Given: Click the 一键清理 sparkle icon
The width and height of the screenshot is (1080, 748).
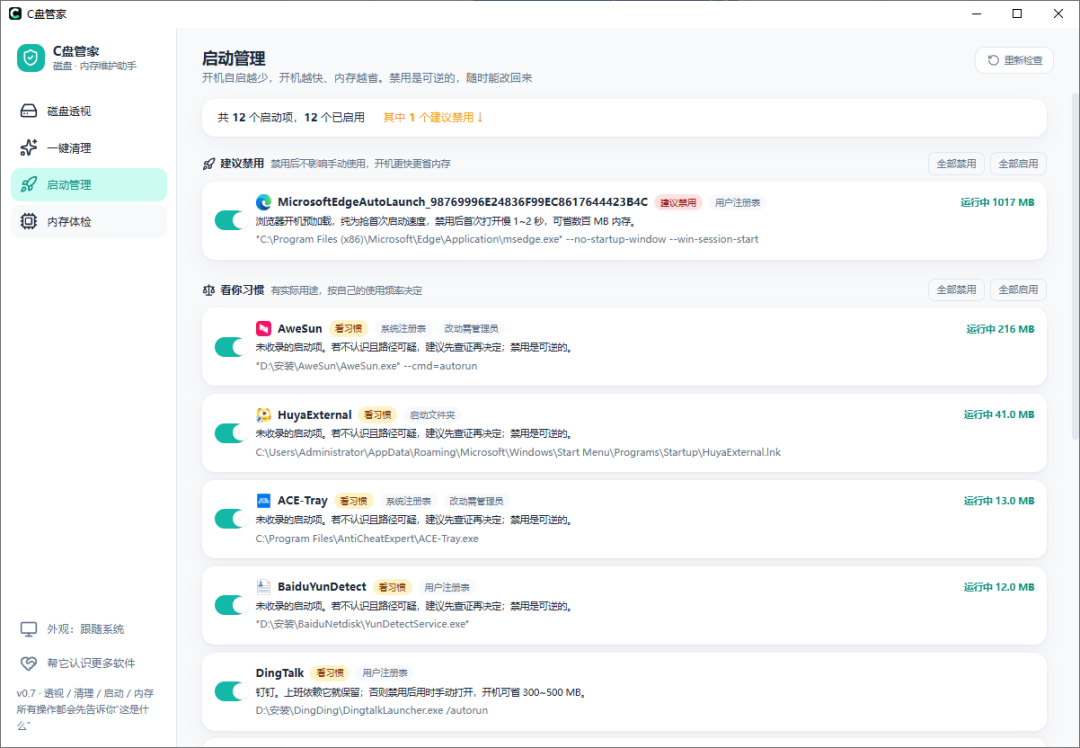Looking at the screenshot, I should (x=28, y=147).
